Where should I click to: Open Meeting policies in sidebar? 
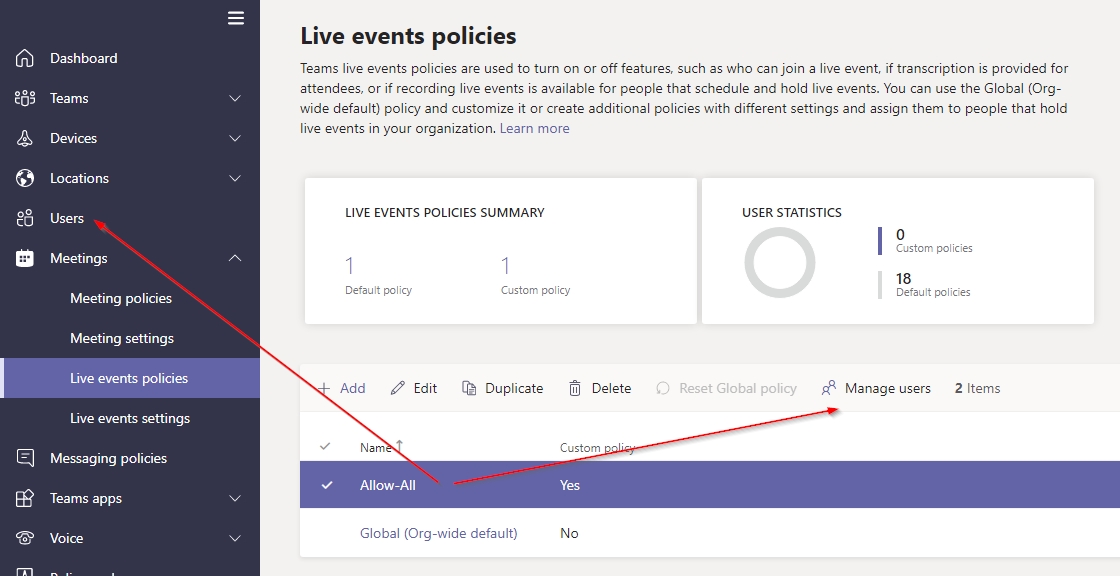[121, 298]
